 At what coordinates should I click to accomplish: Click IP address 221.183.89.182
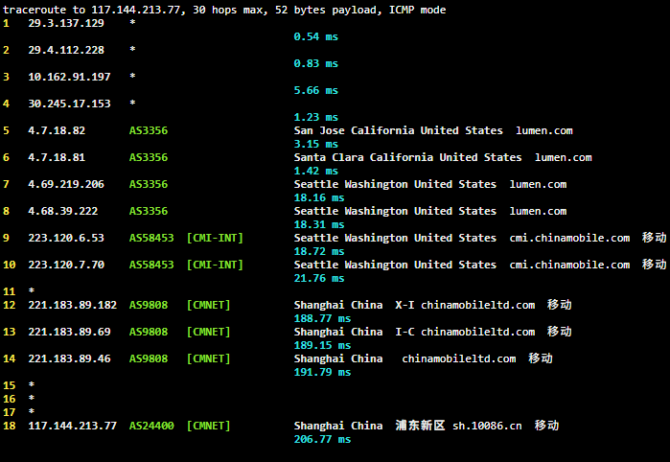(72, 305)
